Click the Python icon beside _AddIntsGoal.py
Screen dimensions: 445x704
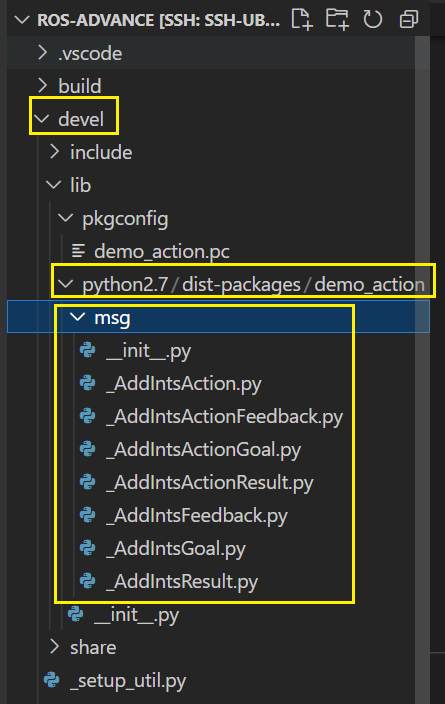(x=88, y=548)
